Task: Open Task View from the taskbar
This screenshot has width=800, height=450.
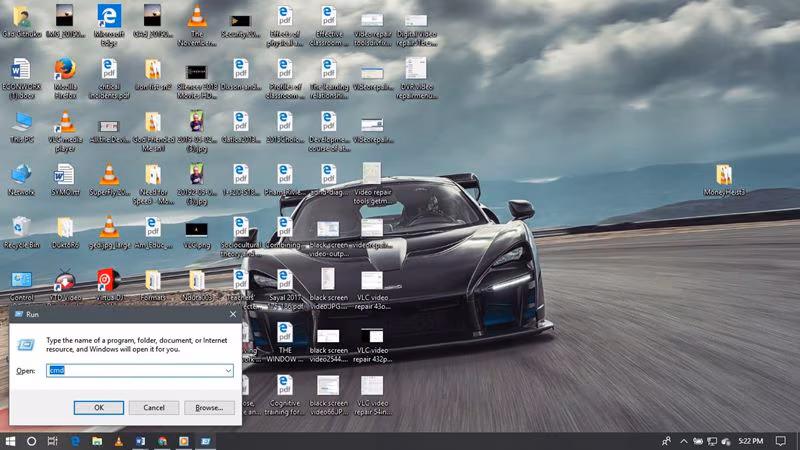Action: [x=53, y=441]
